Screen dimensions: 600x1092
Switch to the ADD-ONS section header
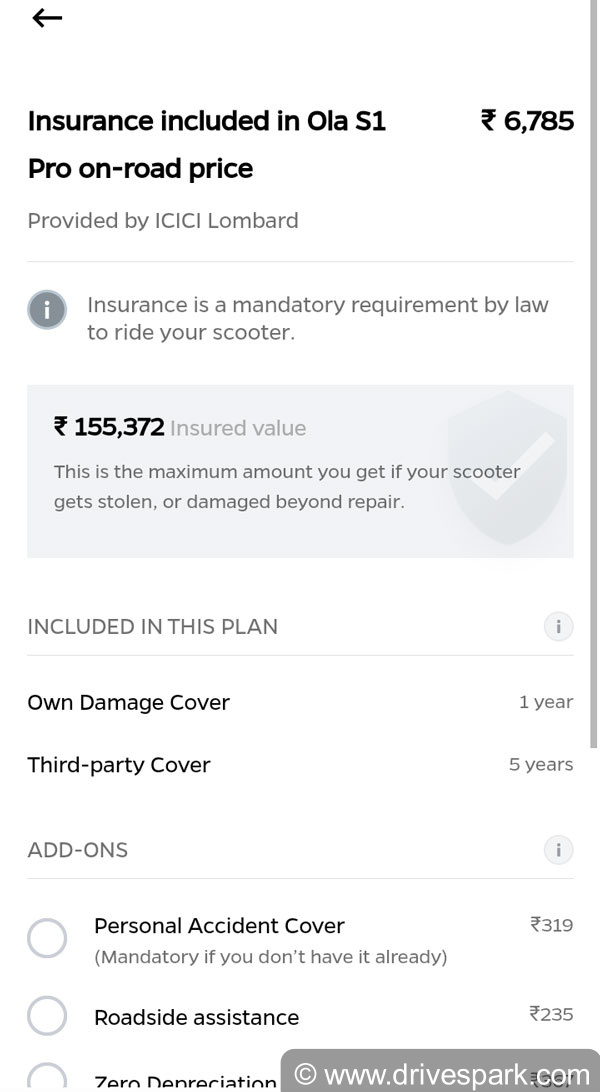77,850
